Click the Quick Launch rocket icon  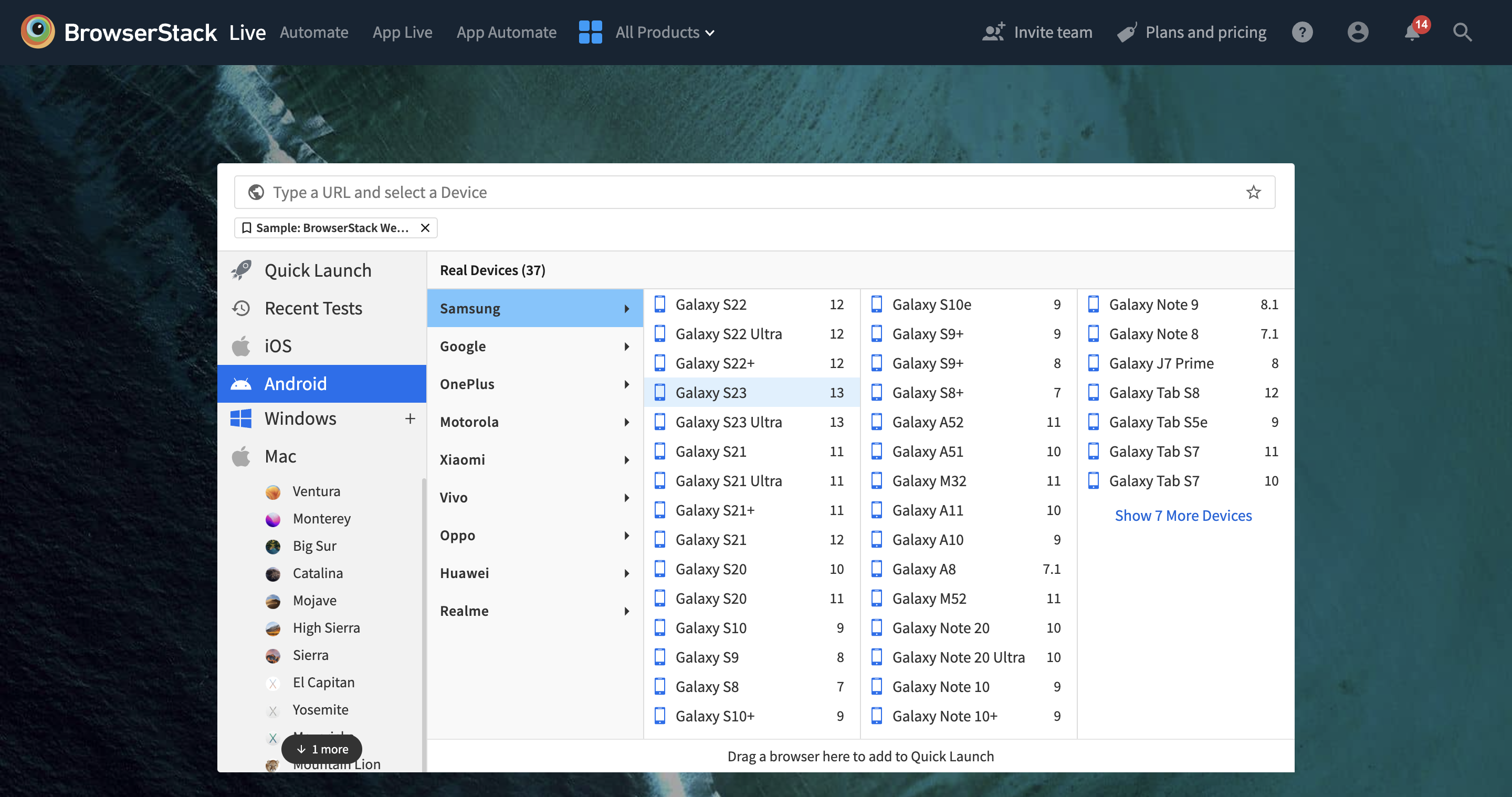pos(244,270)
